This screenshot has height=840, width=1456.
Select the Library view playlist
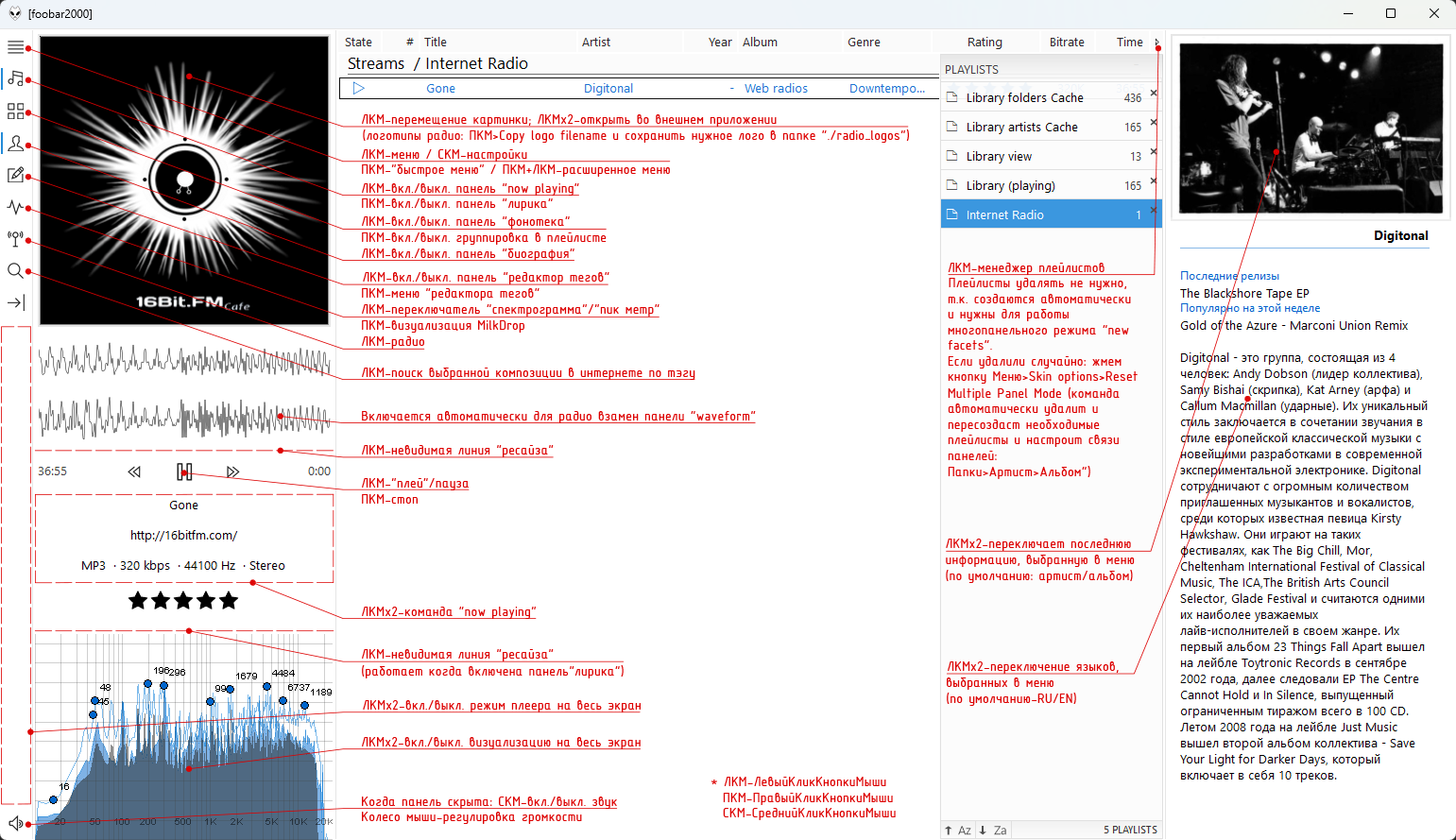pos(999,157)
